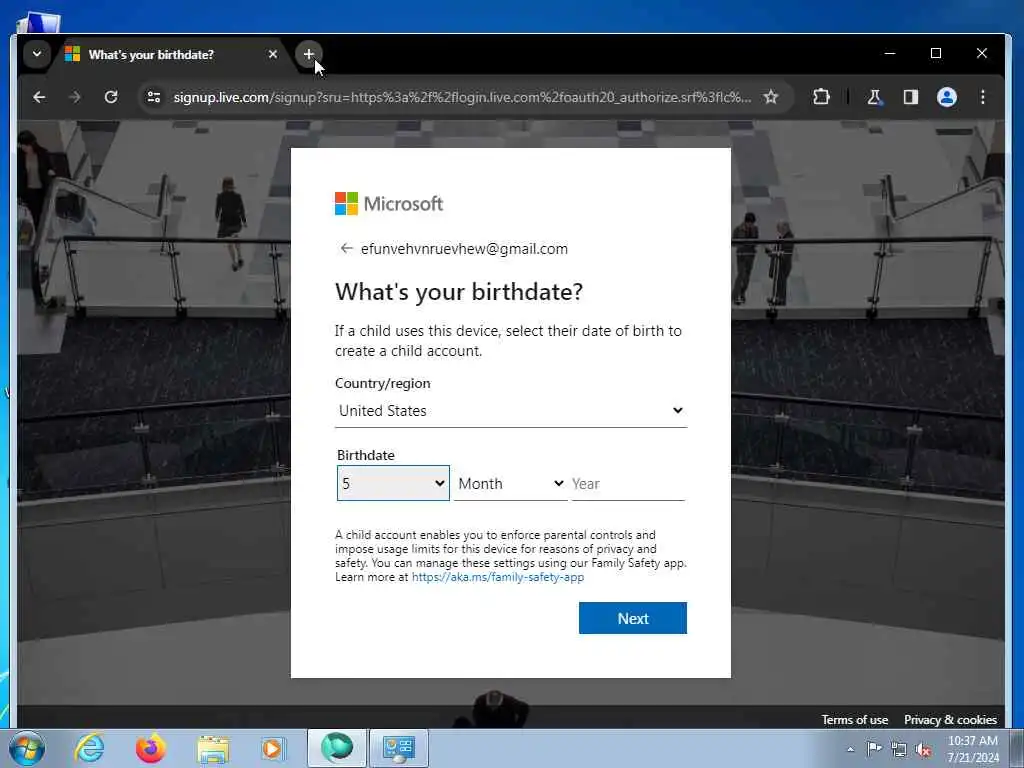
Task: Click the signup.live.com address bar URL
Action: tap(462, 97)
